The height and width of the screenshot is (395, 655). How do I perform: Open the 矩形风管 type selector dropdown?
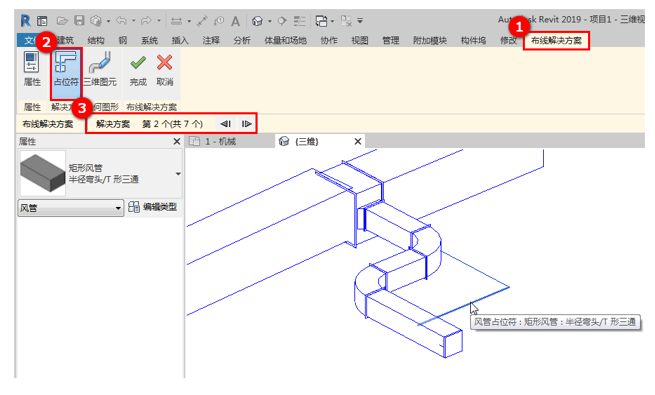178,174
